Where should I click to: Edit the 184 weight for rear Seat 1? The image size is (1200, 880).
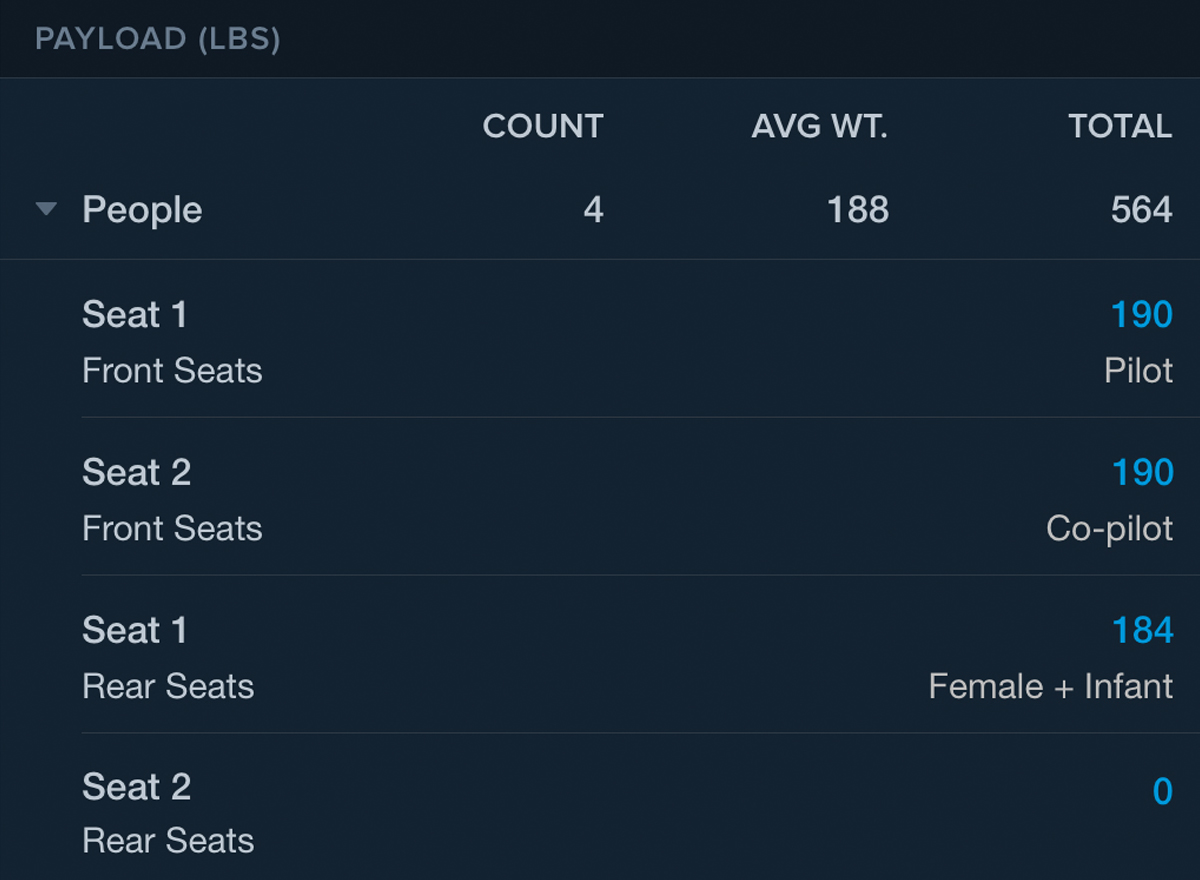point(1142,630)
